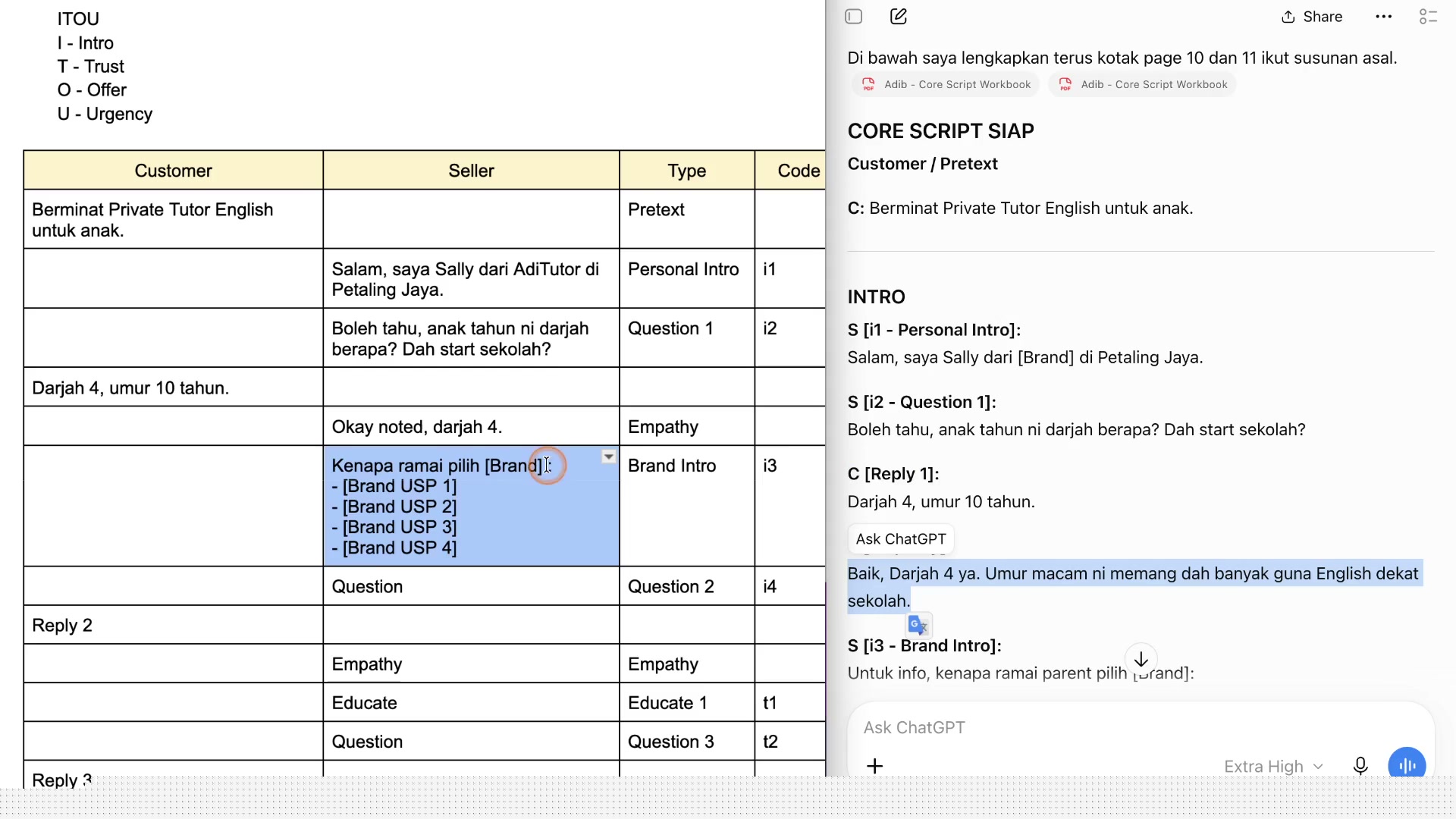Toggle the ChatGPT sidebar panel icon
1456x819 pixels.
pos(853,17)
